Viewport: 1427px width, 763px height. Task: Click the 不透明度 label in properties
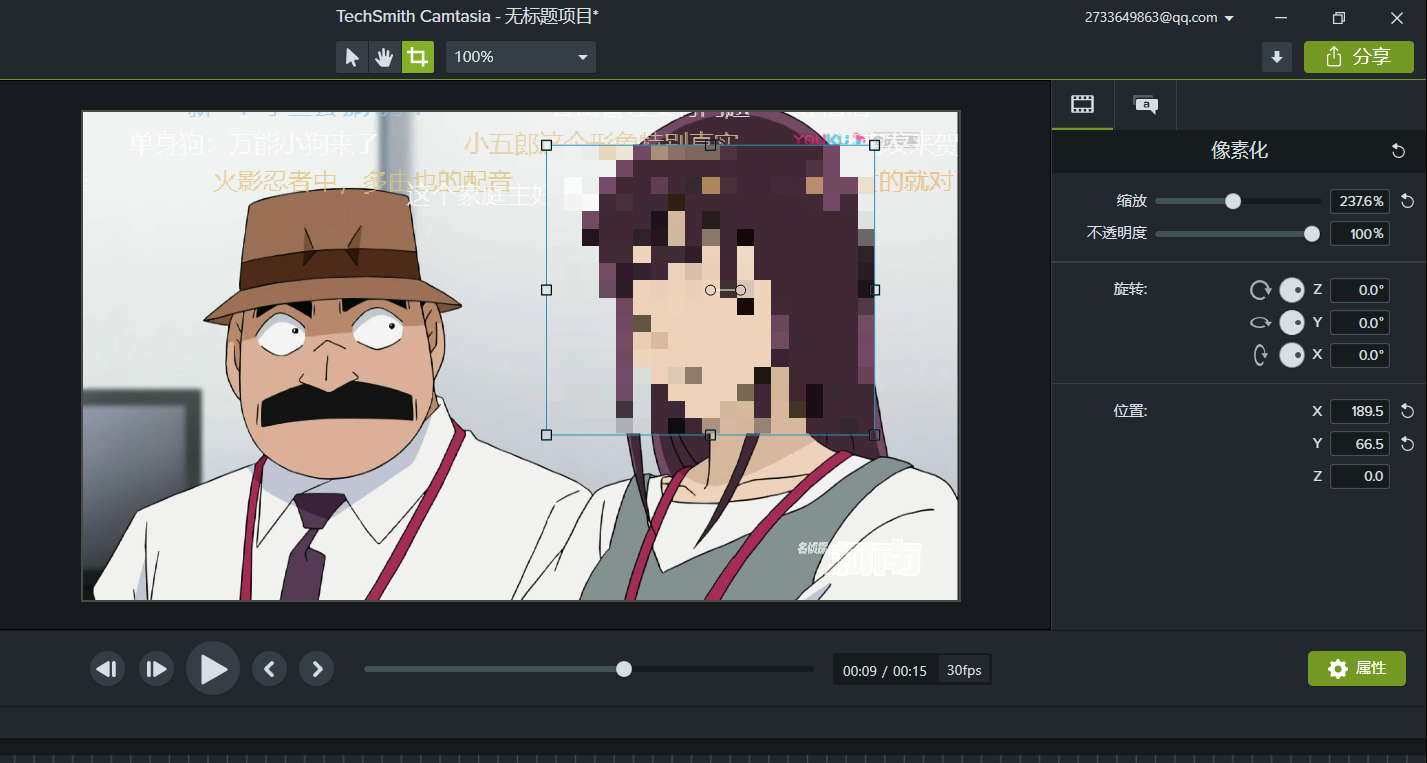tap(1117, 233)
